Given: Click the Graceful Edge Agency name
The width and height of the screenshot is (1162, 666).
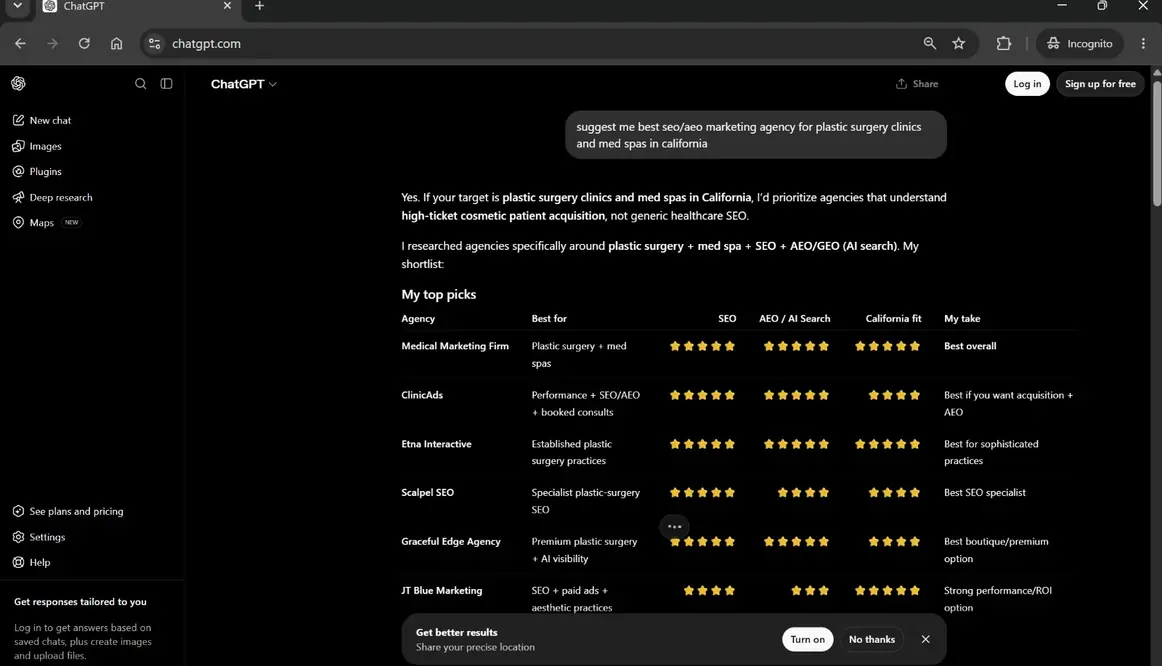Looking at the screenshot, I should click(451, 542).
